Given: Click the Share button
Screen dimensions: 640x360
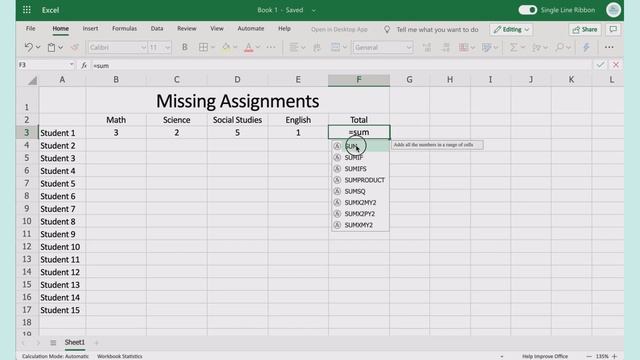Looking at the screenshot, I should pyautogui.click(x=585, y=29).
